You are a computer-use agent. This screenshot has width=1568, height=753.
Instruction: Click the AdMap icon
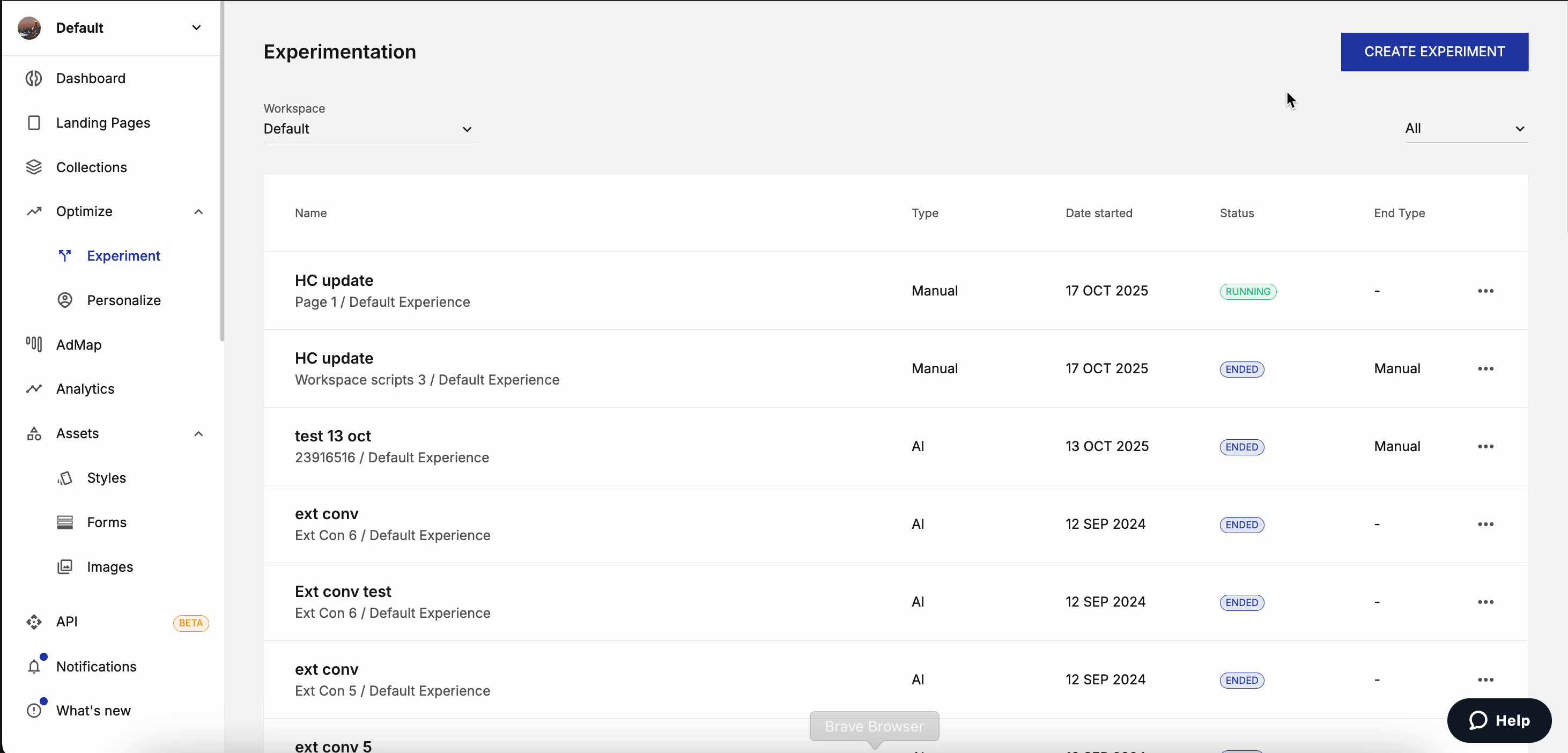point(34,344)
